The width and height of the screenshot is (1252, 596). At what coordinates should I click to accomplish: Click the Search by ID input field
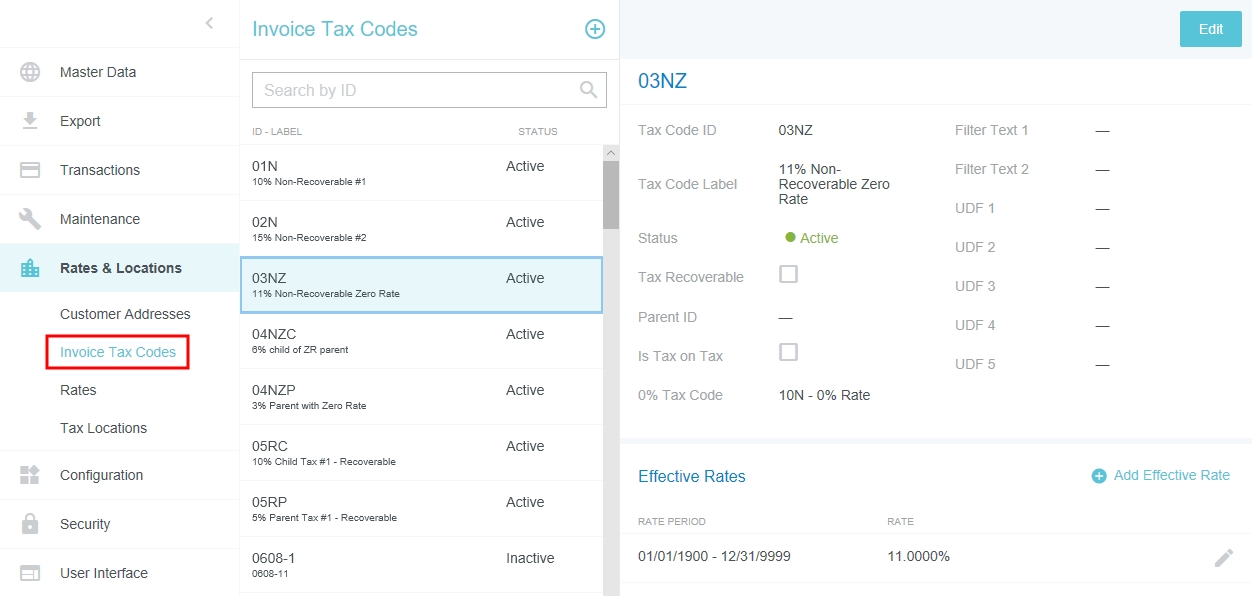pyautogui.click(x=415, y=90)
